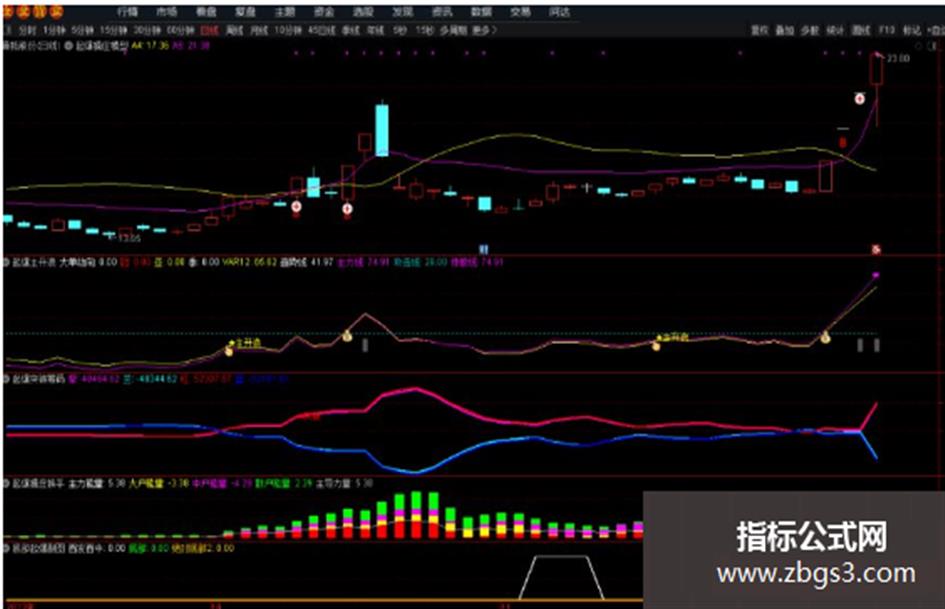Click the 统计 toolbar button
The width and height of the screenshot is (945, 609).
[x=835, y=30]
